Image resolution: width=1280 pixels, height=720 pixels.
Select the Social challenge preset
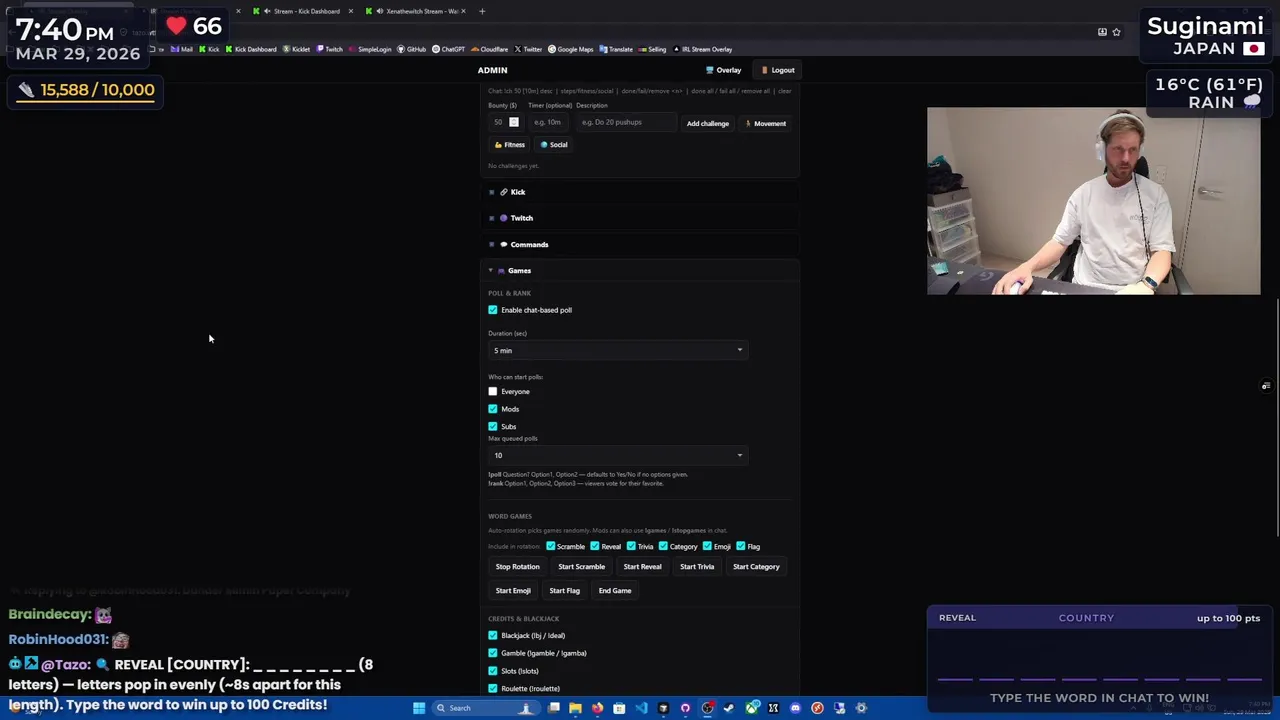click(x=554, y=145)
